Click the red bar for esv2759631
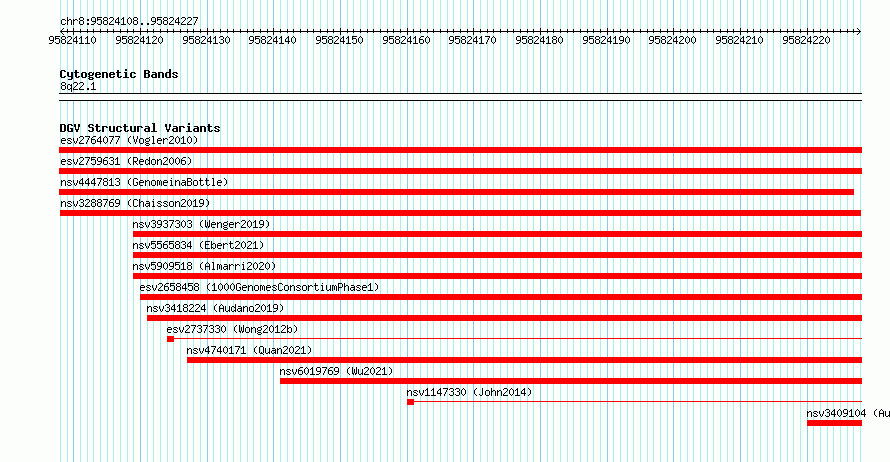890x462 pixels. point(460,171)
